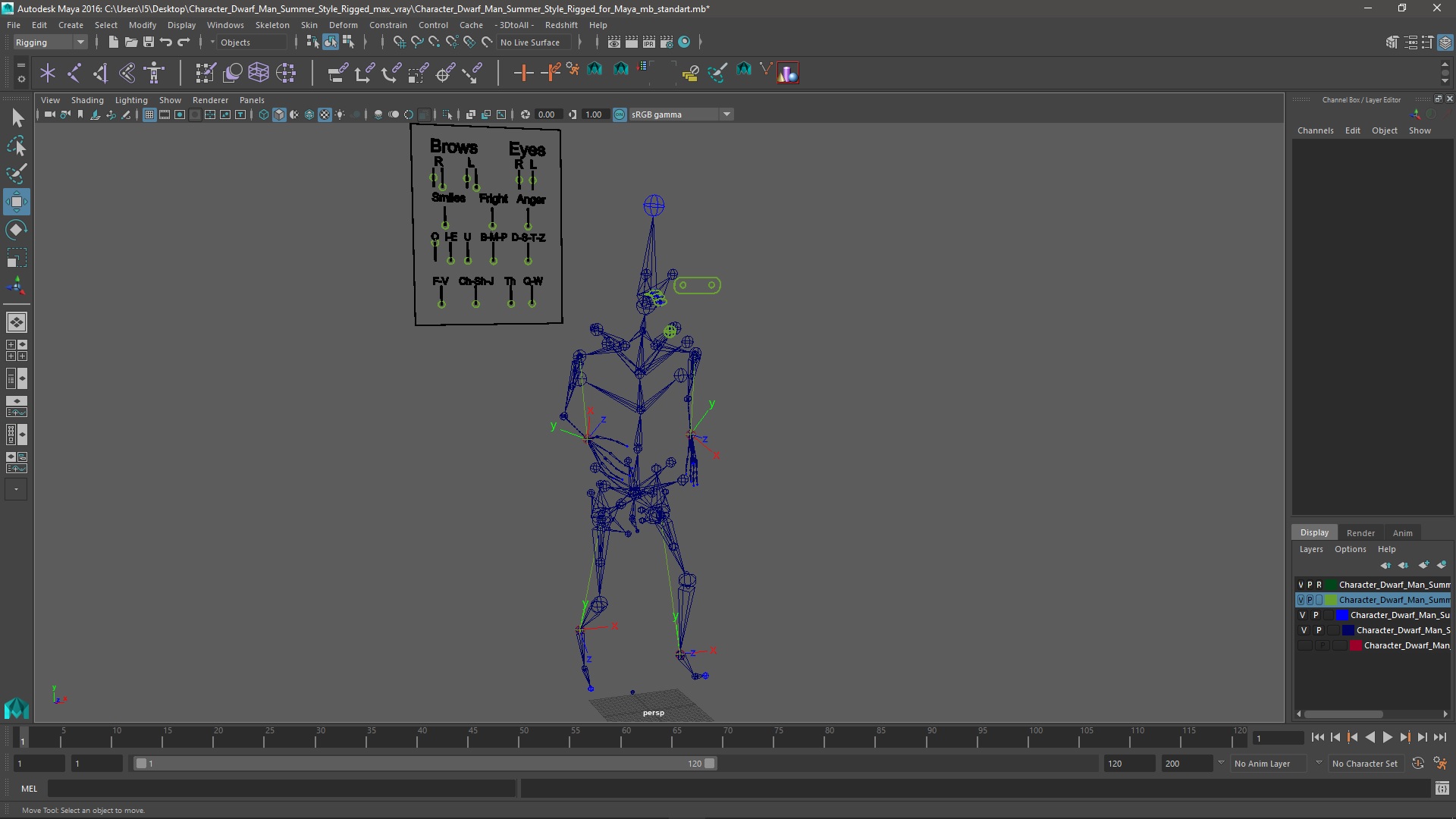
Task: Click Move Layer Up icon in layer editor
Action: (1385, 565)
